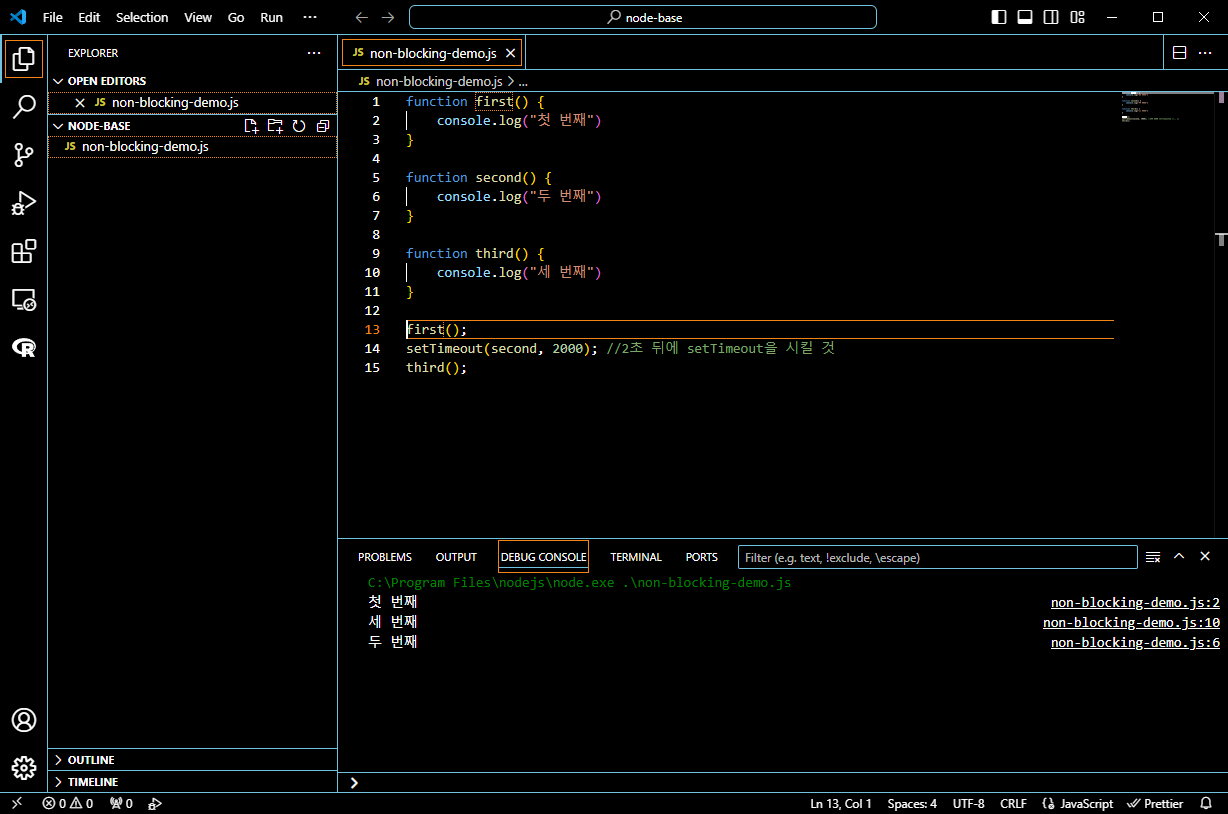Toggle the bottom panel layout button

click(1025, 17)
